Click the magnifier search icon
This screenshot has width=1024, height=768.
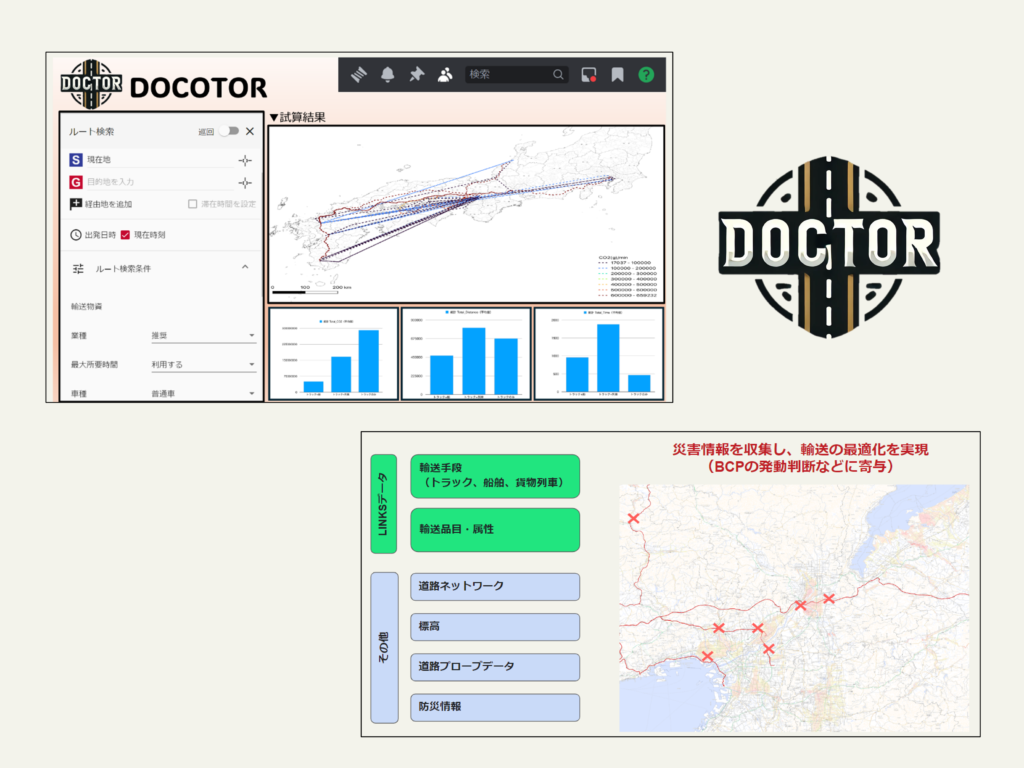pyautogui.click(x=558, y=74)
